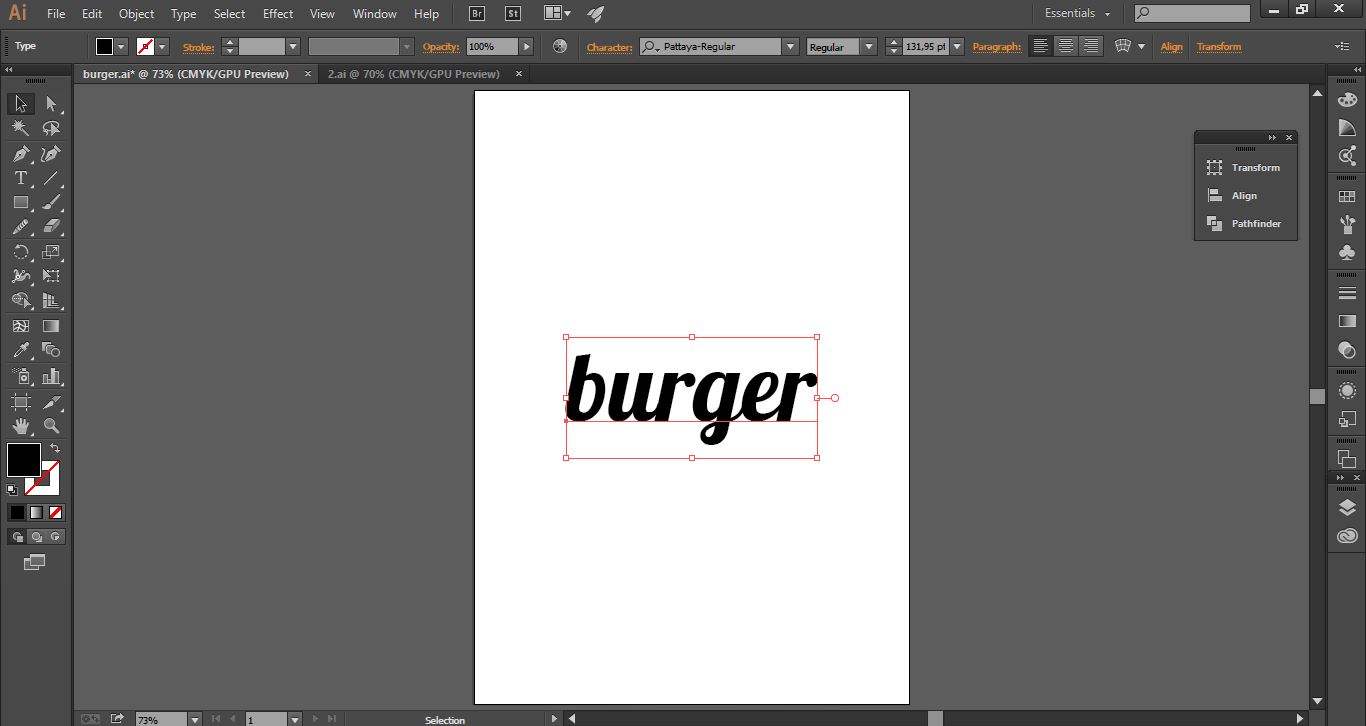Click the Align link in the control bar
This screenshot has height=726, width=1366.
click(1171, 46)
